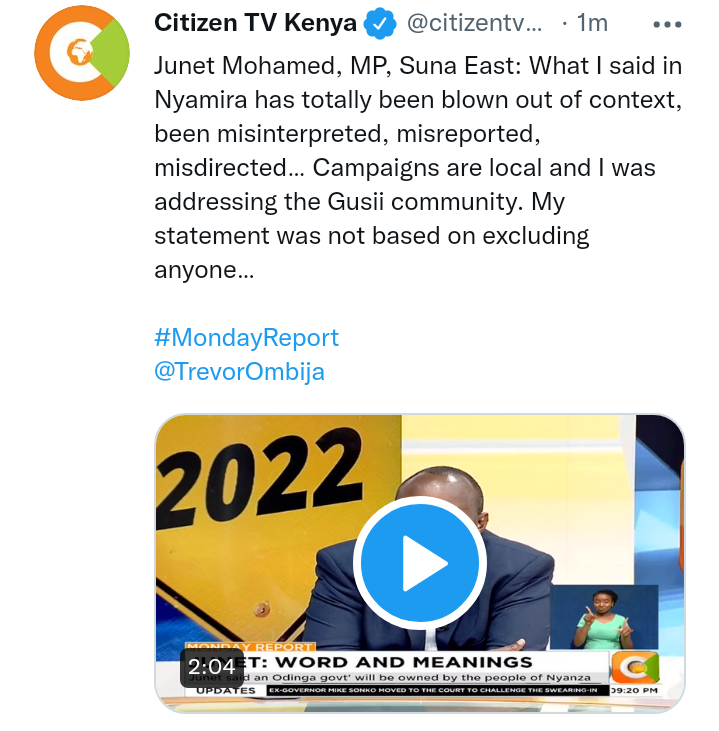This screenshot has height=731, width=719.
Task: Click the tweet text about Nyamira
Action: point(418,167)
